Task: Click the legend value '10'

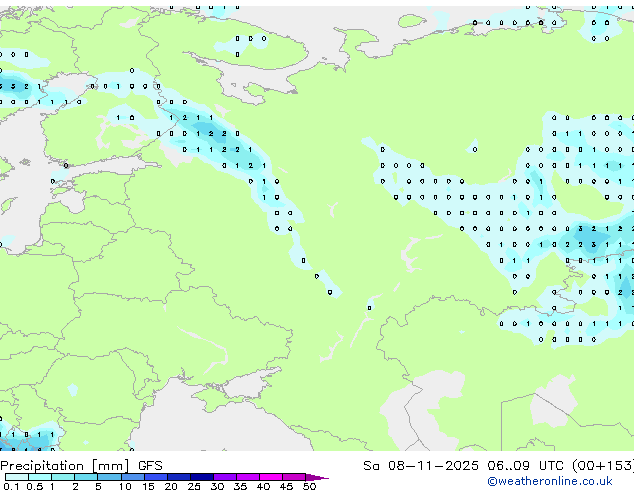Action: [x=125, y=486]
